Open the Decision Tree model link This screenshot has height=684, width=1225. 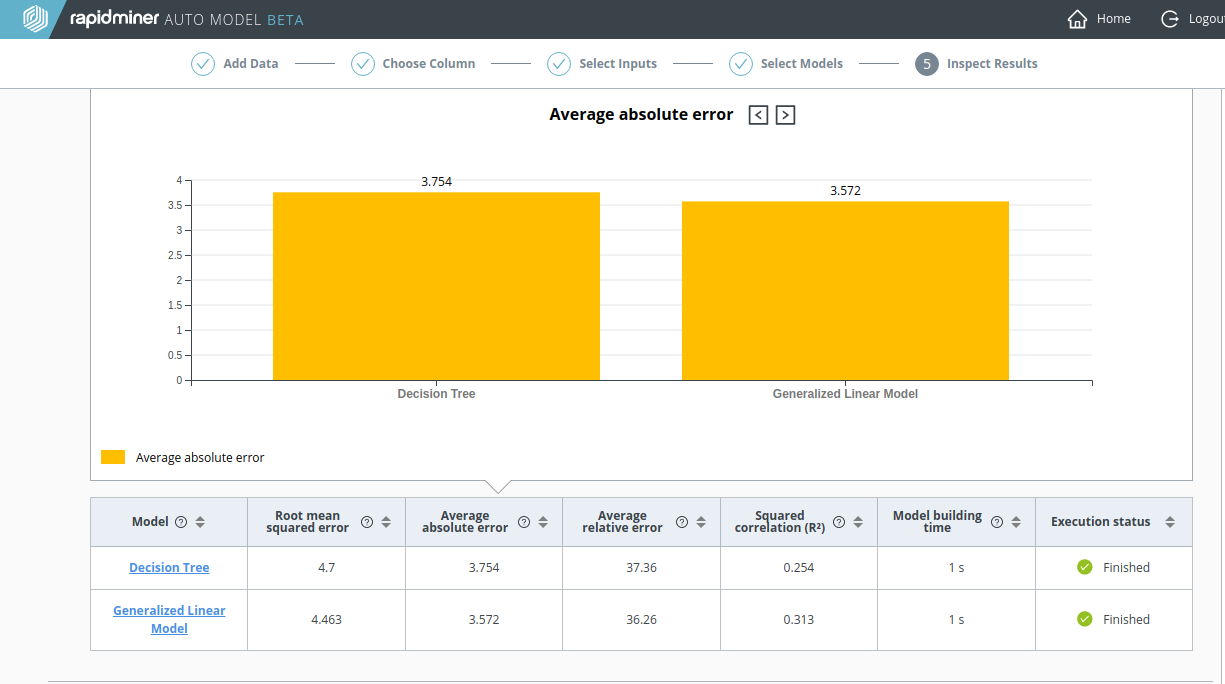point(169,568)
